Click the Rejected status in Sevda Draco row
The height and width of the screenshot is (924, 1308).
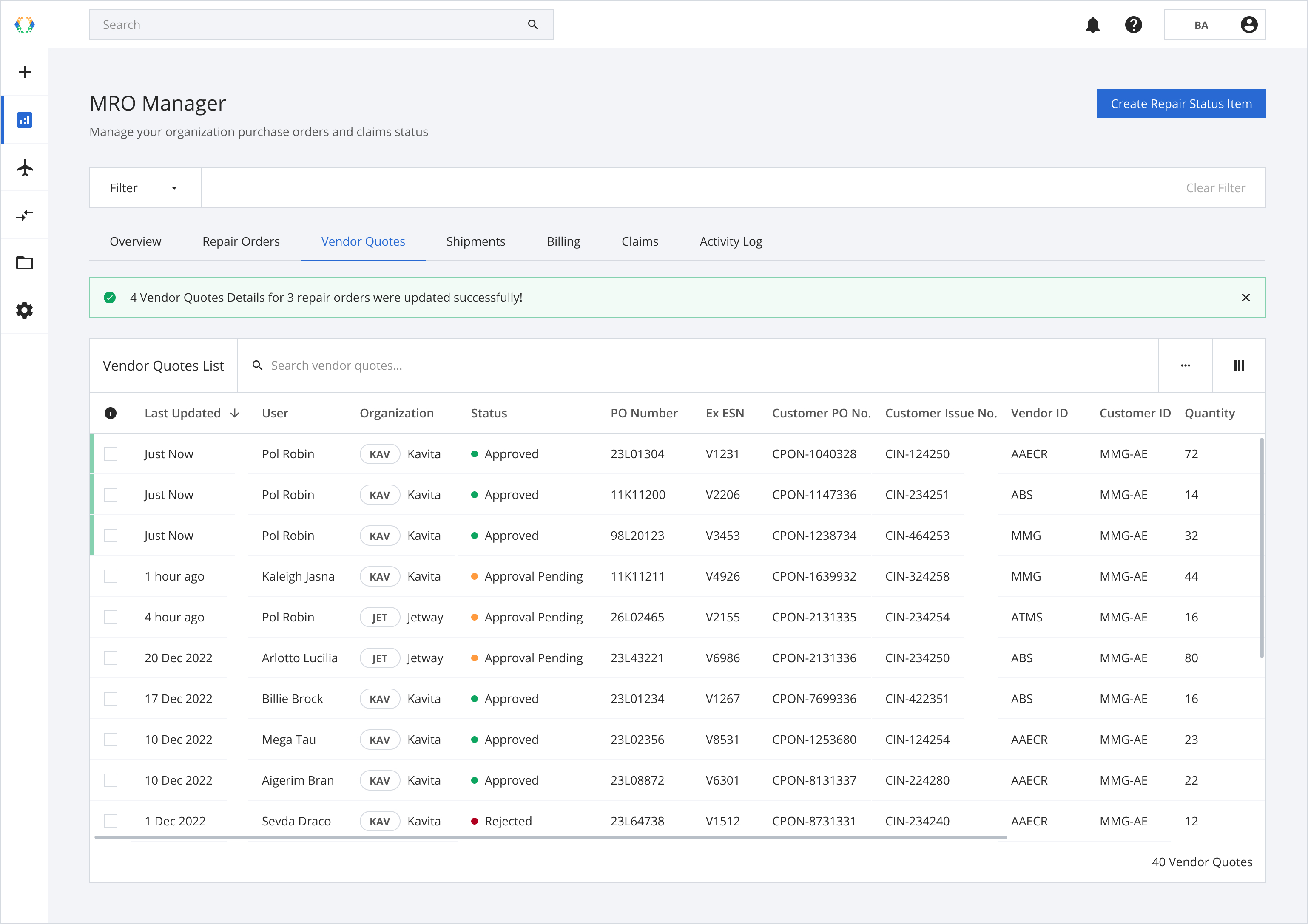pyautogui.click(x=501, y=821)
